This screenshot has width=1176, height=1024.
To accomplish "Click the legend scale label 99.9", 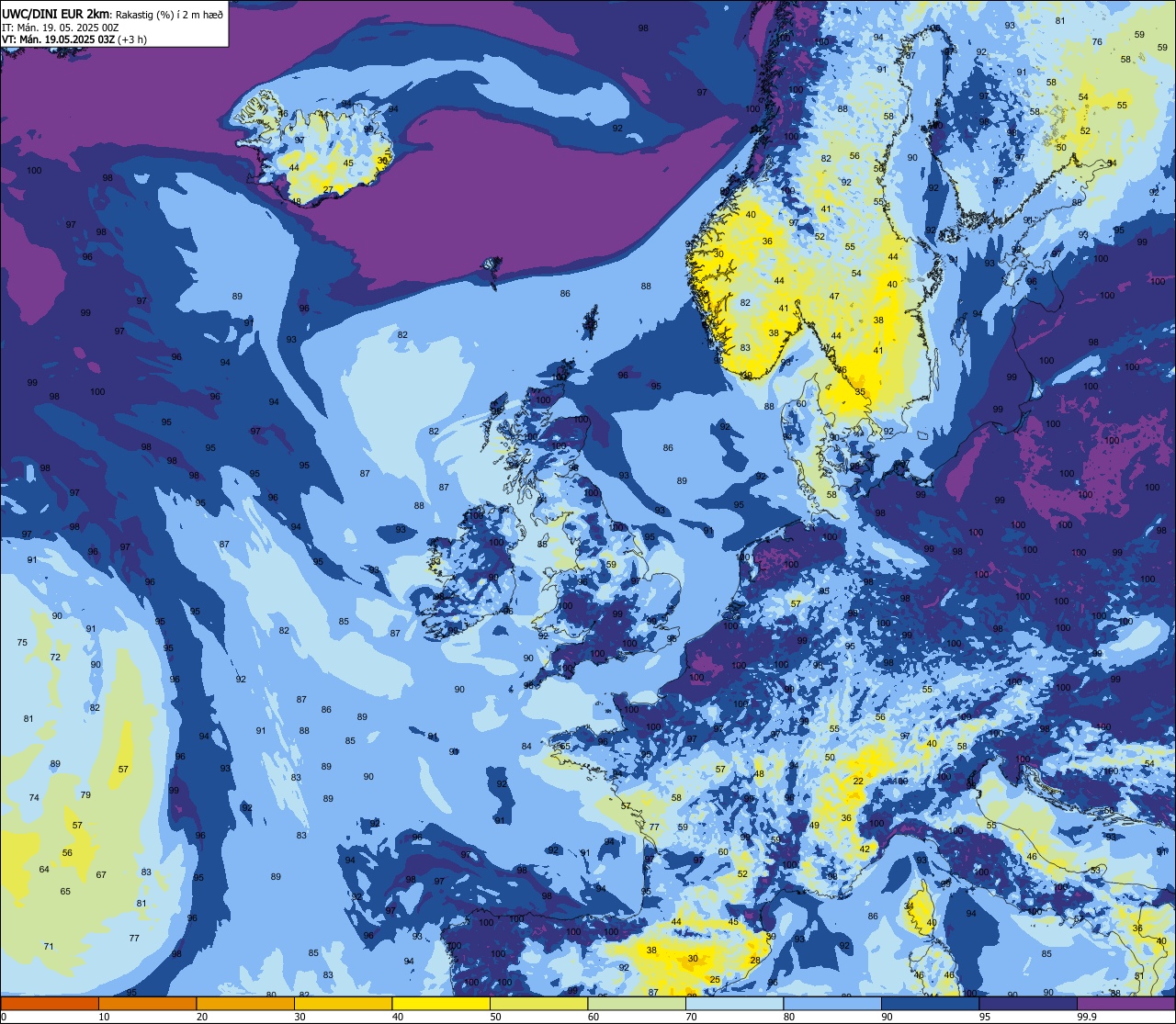I will tap(1087, 1017).
